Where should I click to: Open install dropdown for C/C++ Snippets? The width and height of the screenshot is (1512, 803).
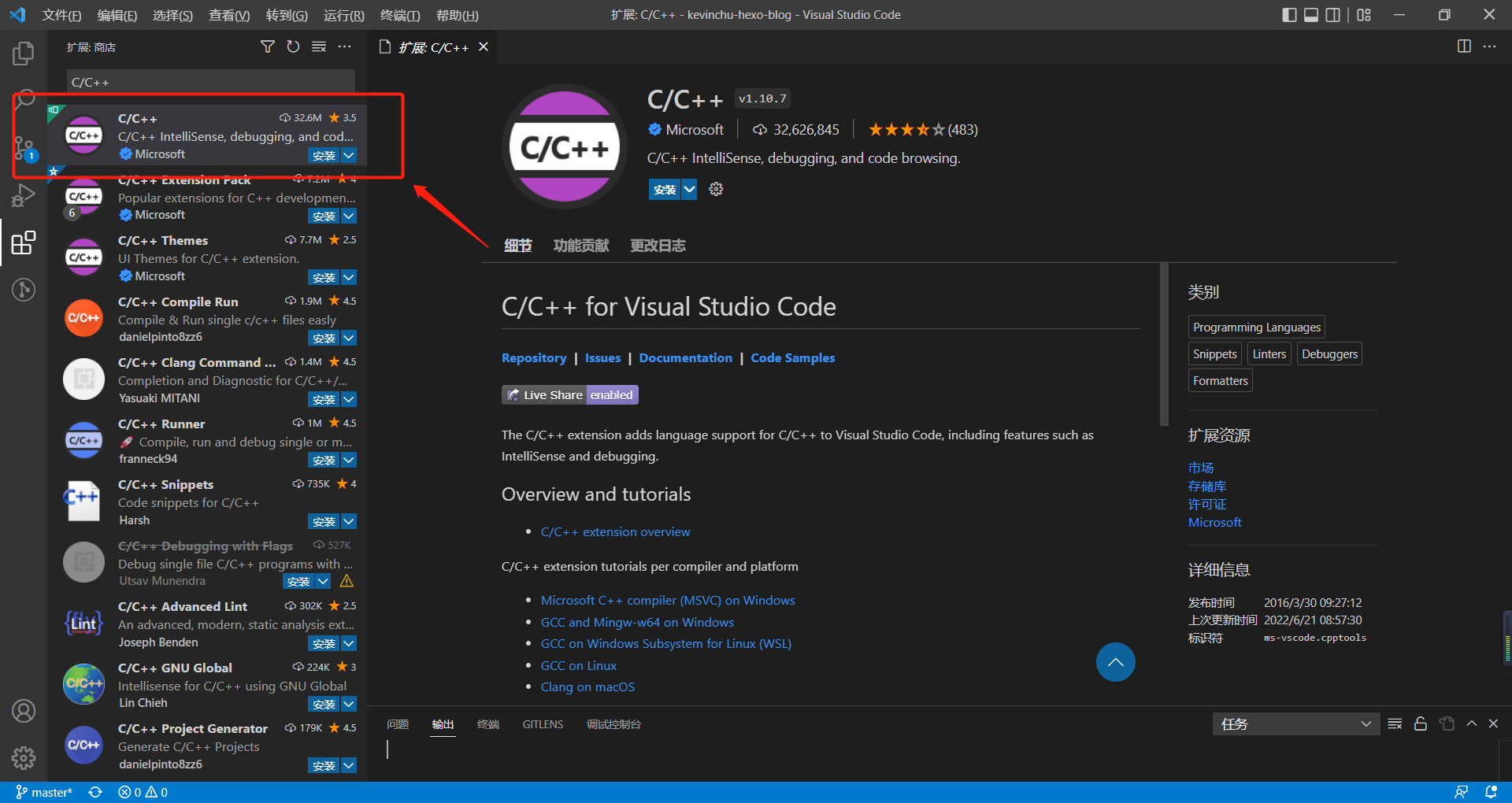tap(349, 521)
